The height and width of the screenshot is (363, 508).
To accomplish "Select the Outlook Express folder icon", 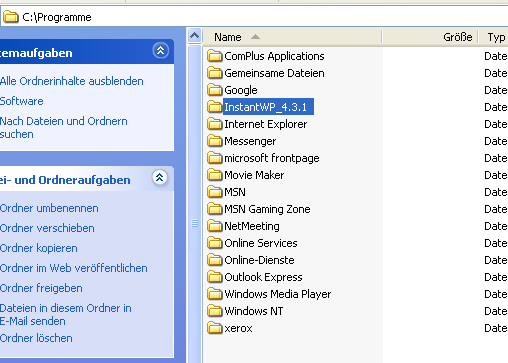I will pyautogui.click(x=214, y=277).
